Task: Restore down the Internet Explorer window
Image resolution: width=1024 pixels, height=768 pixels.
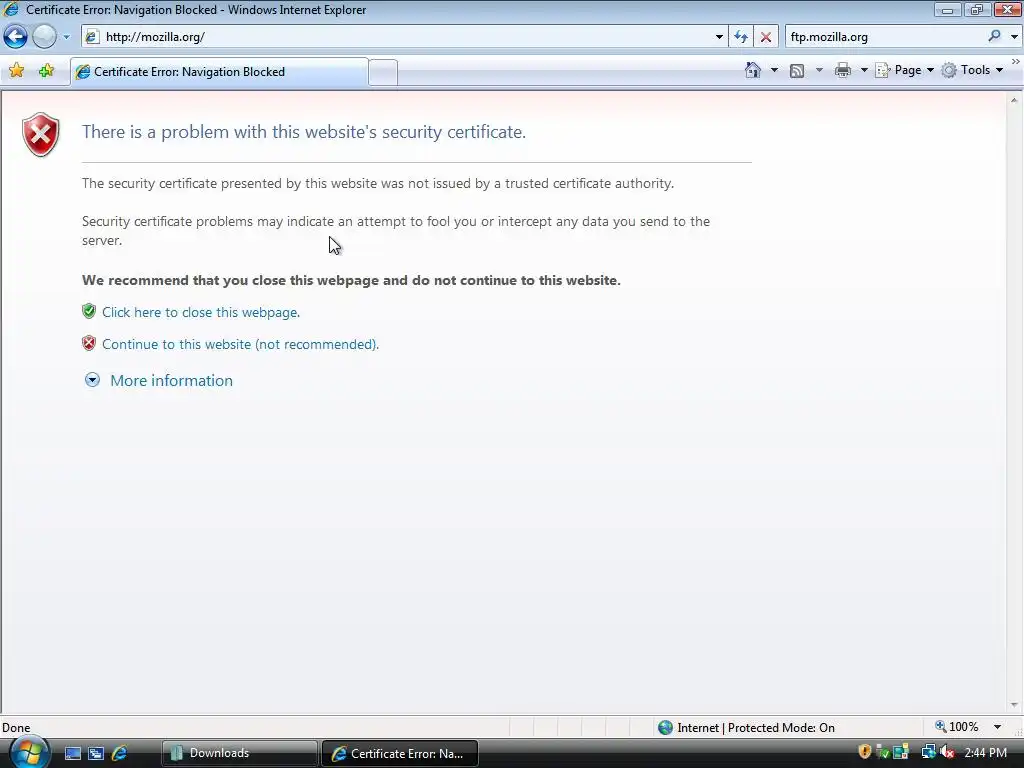Action: click(976, 10)
